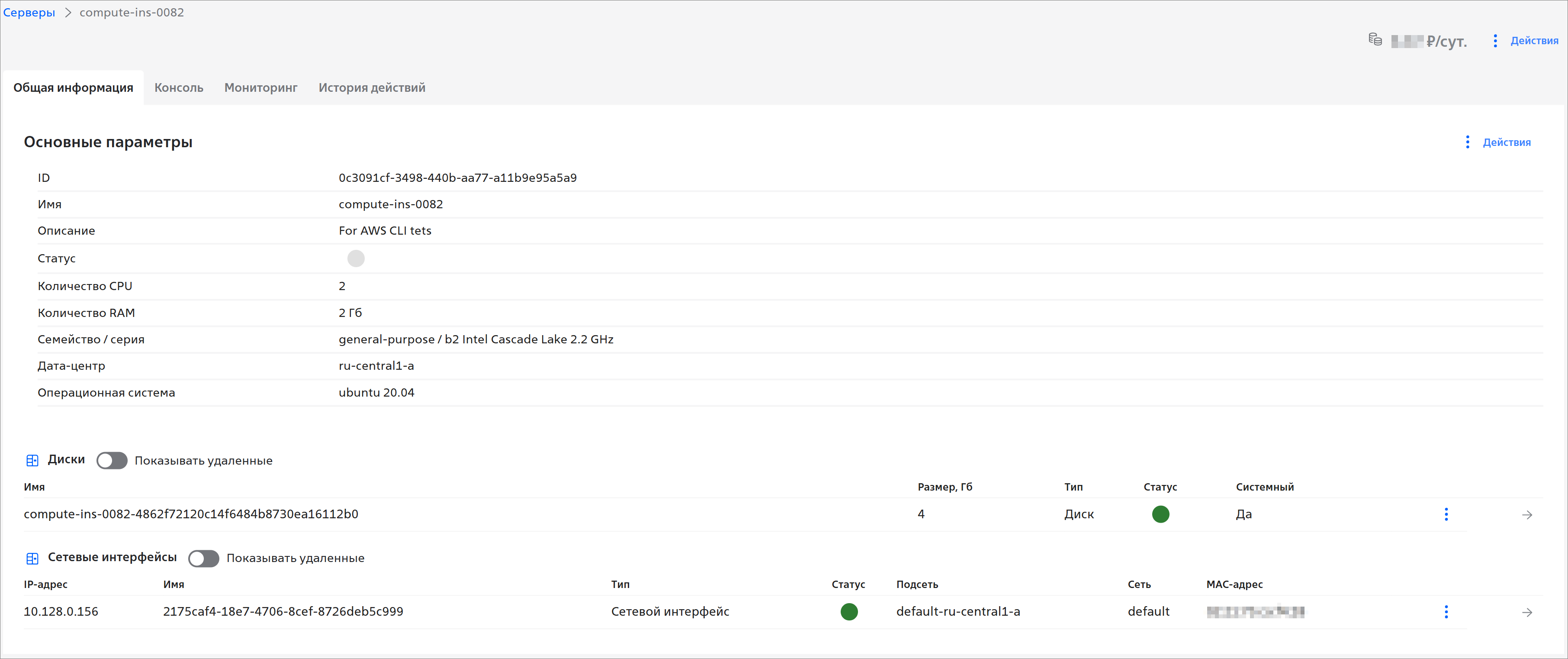Screen dimensions: 1568x659
Task: Click the top-right Действия link
Action: 1534,41
